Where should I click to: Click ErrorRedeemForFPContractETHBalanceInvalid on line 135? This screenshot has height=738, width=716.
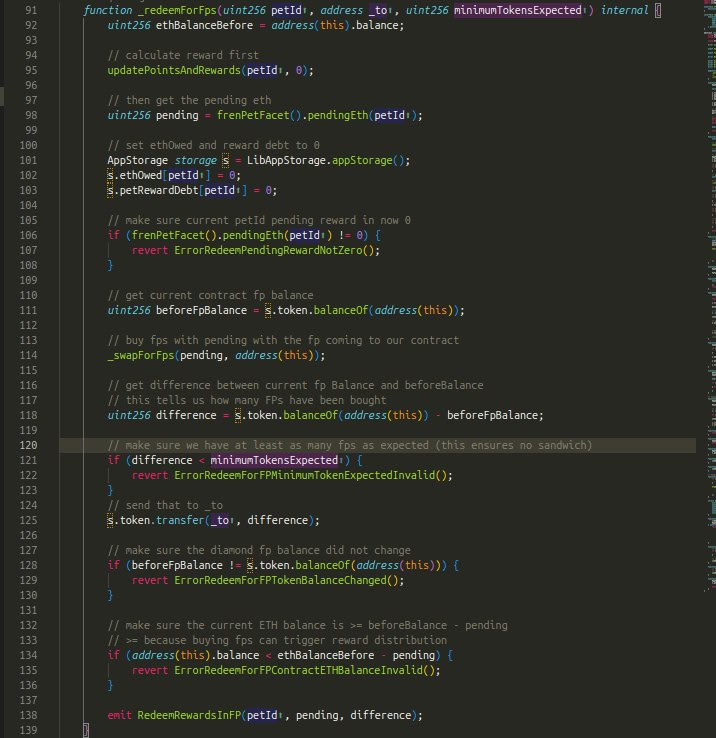(x=298, y=670)
